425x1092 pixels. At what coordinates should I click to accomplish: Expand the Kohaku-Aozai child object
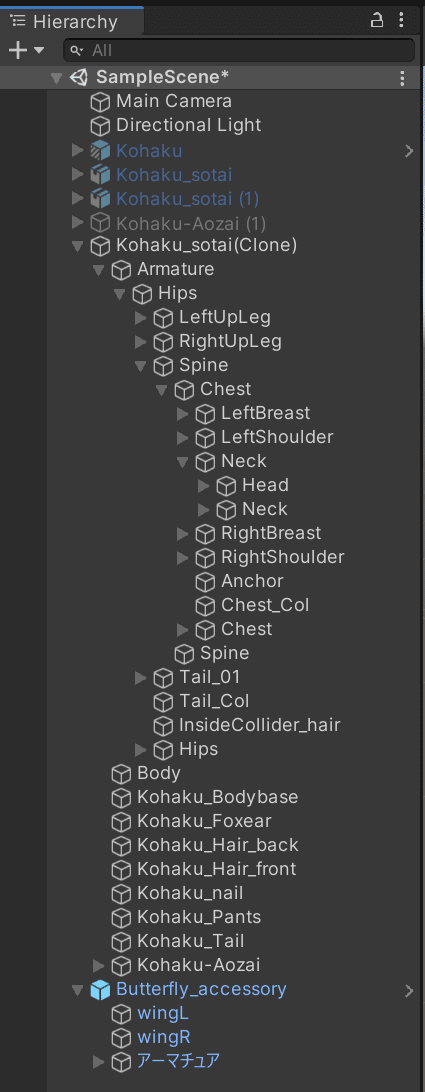click(99, 965)
